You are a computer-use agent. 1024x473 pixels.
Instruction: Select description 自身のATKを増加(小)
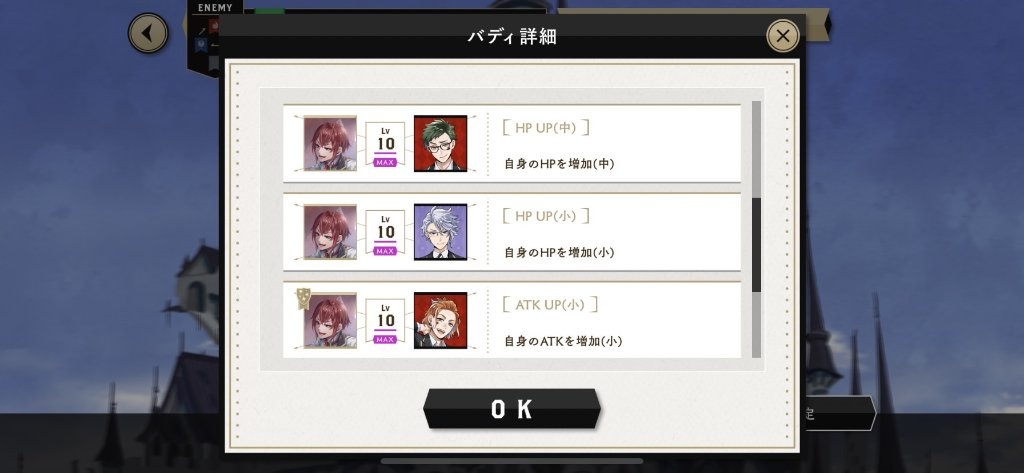563,341
